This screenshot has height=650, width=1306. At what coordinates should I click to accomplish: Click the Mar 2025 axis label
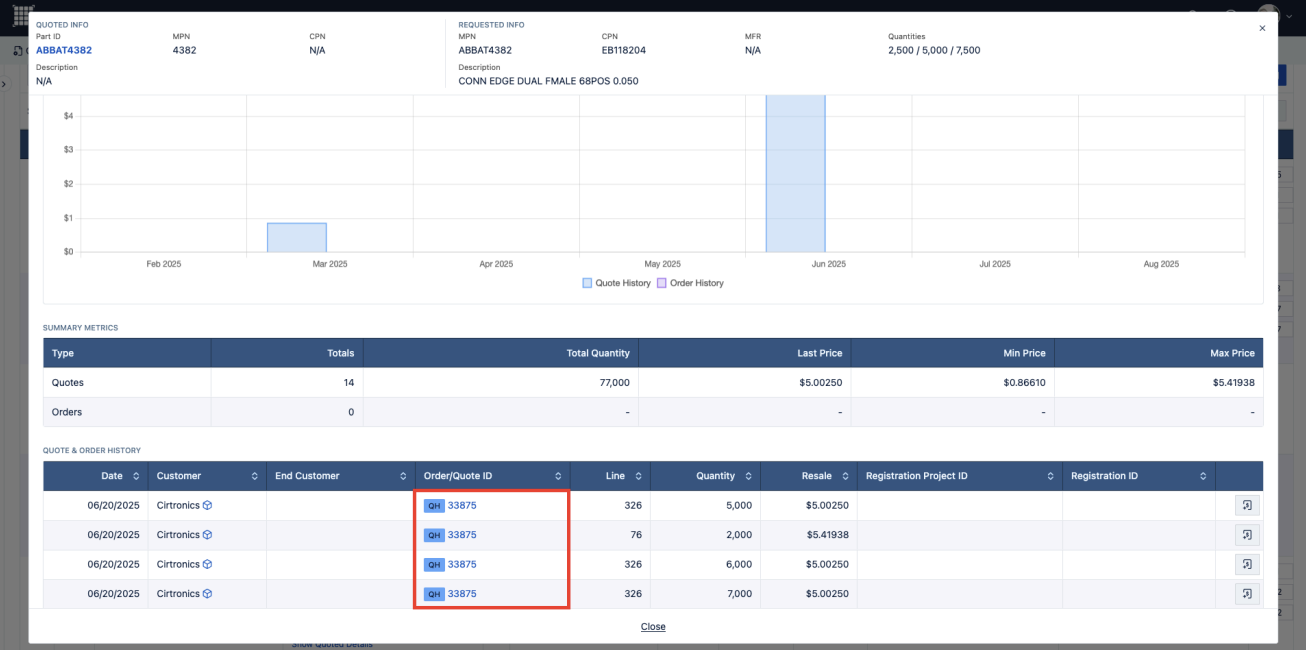[x=330, y=264]
